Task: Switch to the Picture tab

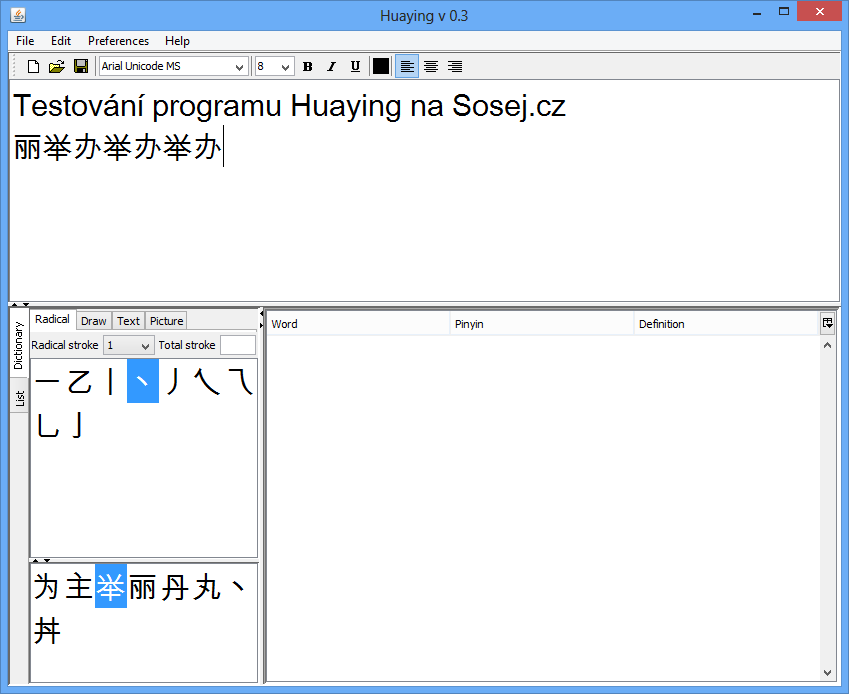Action: click(x=166, y=321)
